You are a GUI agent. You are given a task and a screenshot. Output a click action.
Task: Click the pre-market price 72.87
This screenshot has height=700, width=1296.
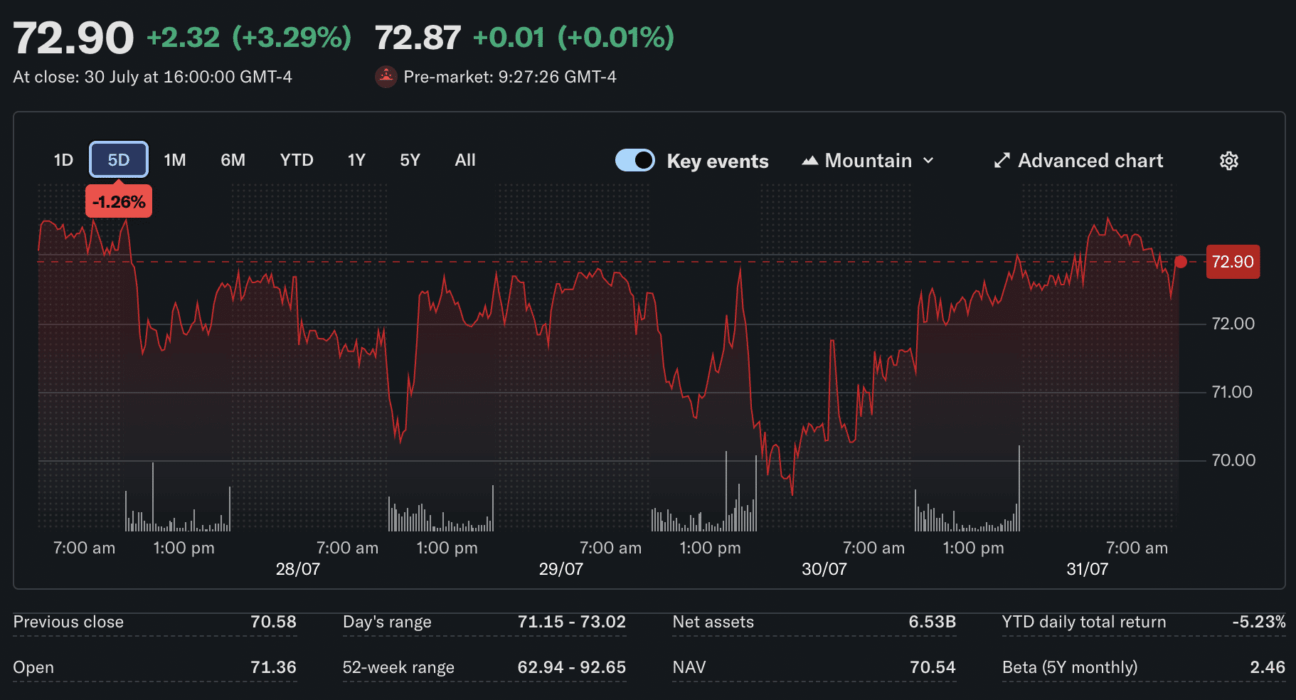coord(418,38)
